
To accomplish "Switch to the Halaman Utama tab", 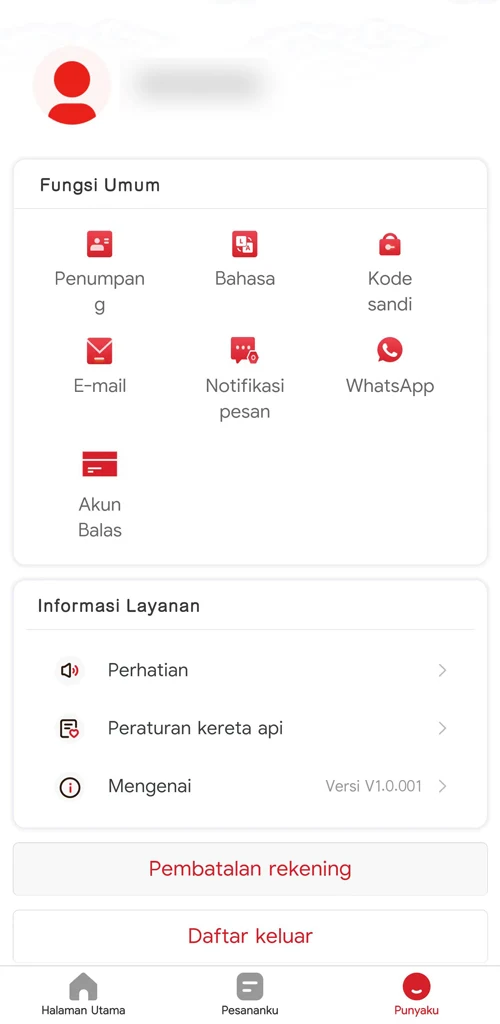I will pos(84,994).
